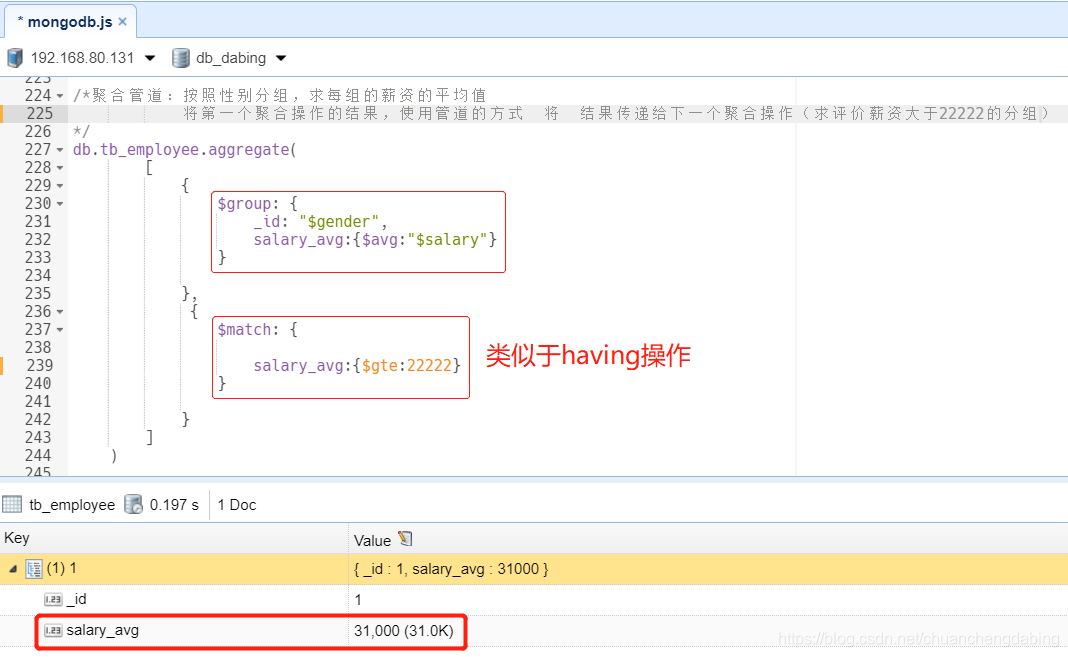Viewport: 1068px width, 657px height.
Task: Click the salary_avg:{$avg:"$salary"} code line
Action: pos(375,240)
